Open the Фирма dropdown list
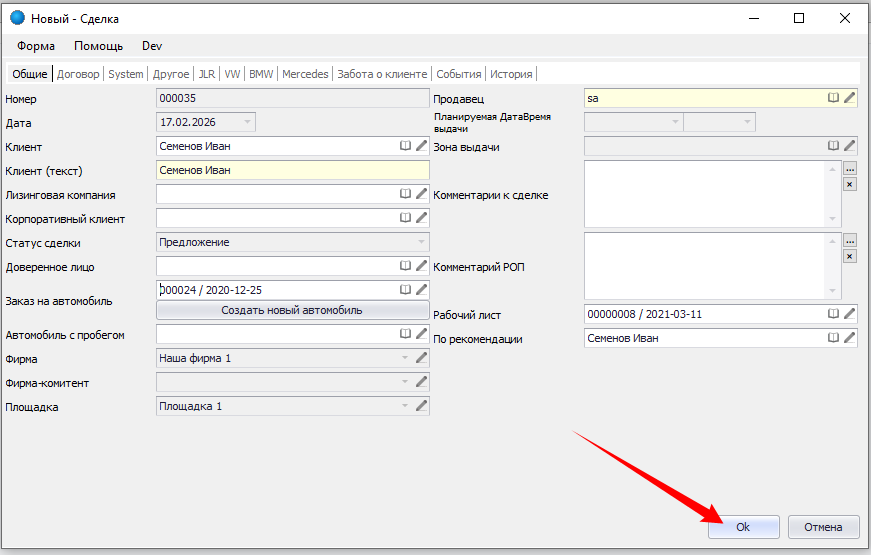This screenshot has width=871, height=555. (x=405, y=358)
